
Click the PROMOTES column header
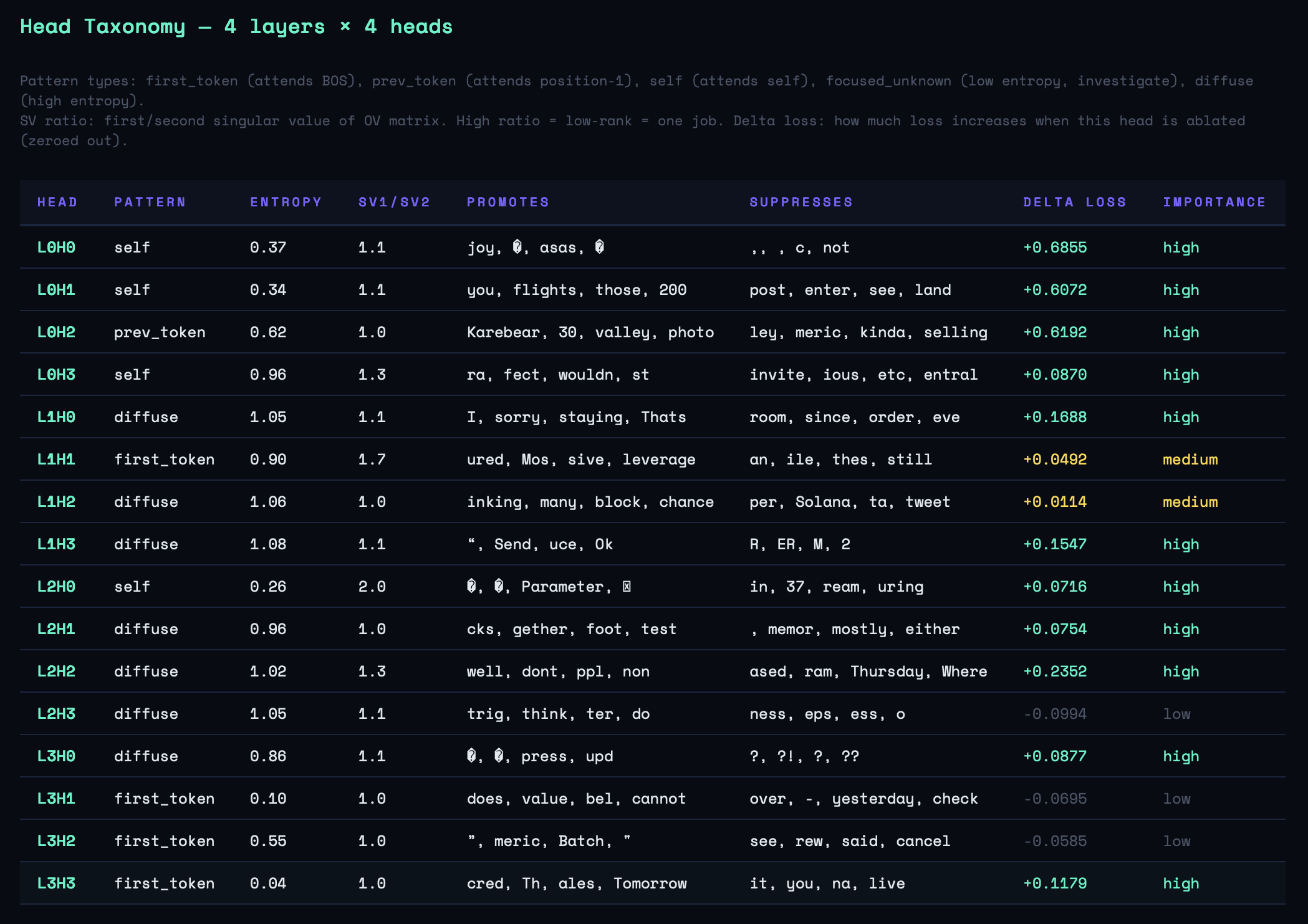click(x=507, y=202)
